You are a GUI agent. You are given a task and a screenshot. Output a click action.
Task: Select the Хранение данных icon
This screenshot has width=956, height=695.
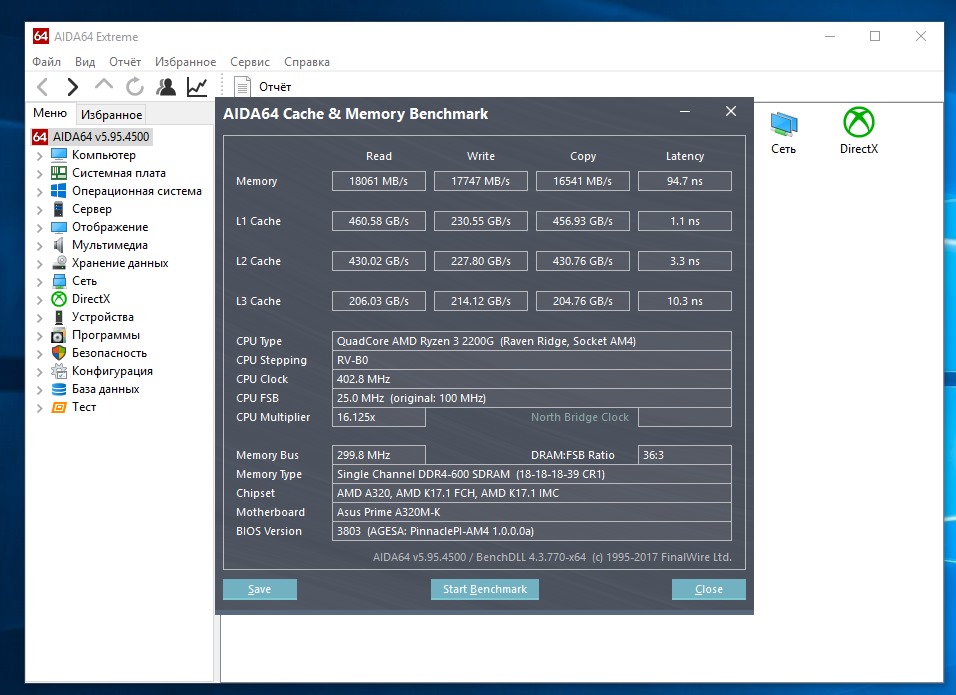point(59,263)
